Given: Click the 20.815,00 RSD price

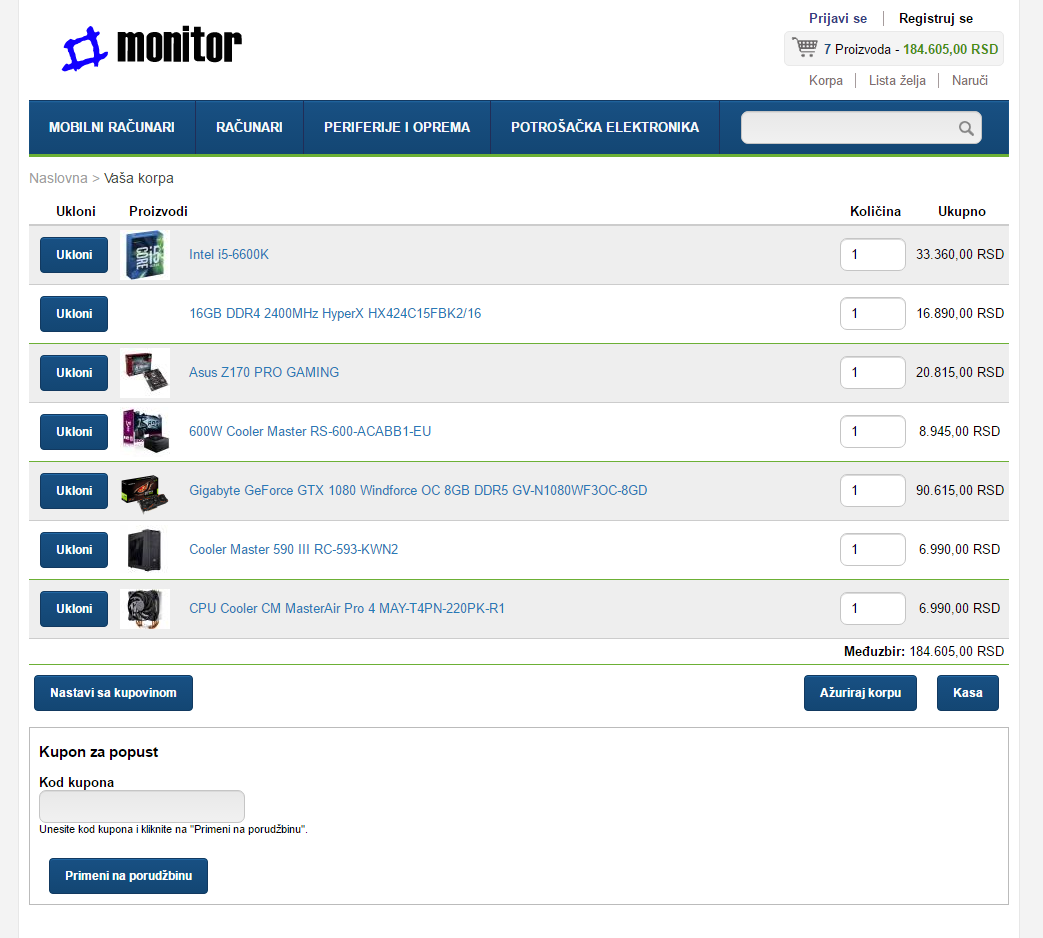Looking at the screenshot, I should pos(960,373).
